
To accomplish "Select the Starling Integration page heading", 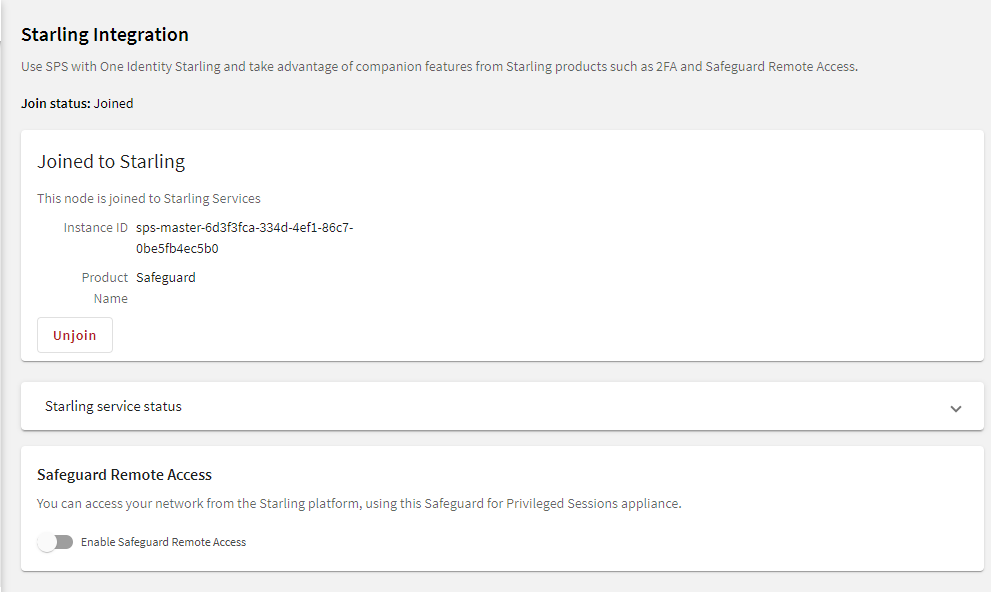I will 105,35.
